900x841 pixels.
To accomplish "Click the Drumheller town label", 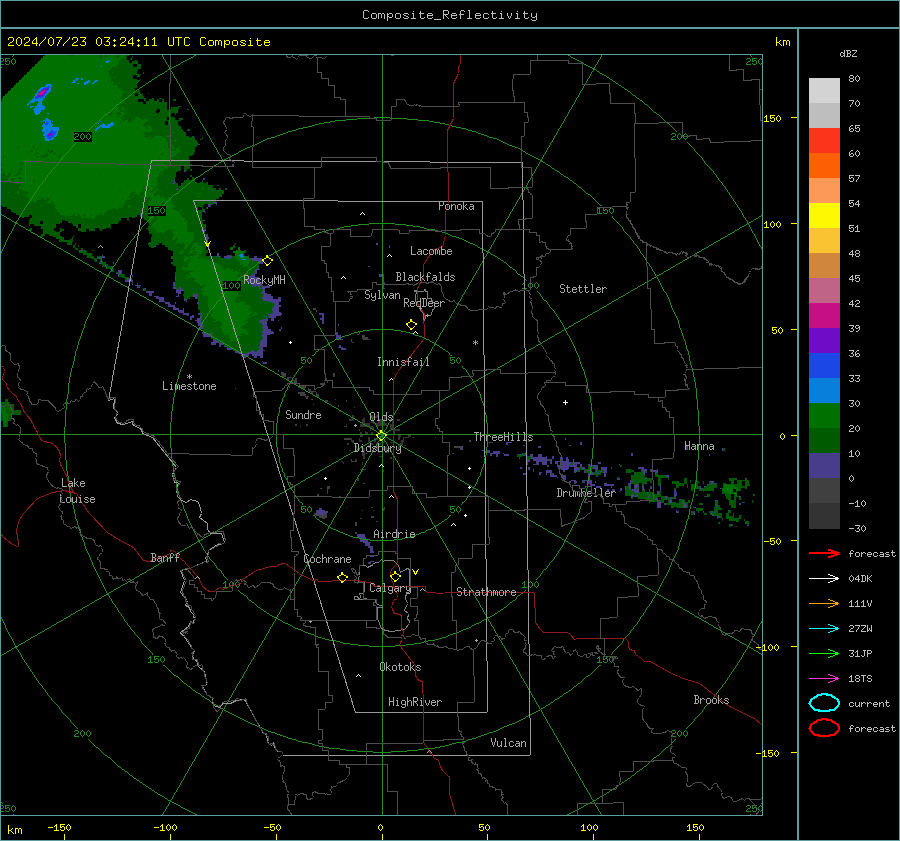I will coord(586,493).
